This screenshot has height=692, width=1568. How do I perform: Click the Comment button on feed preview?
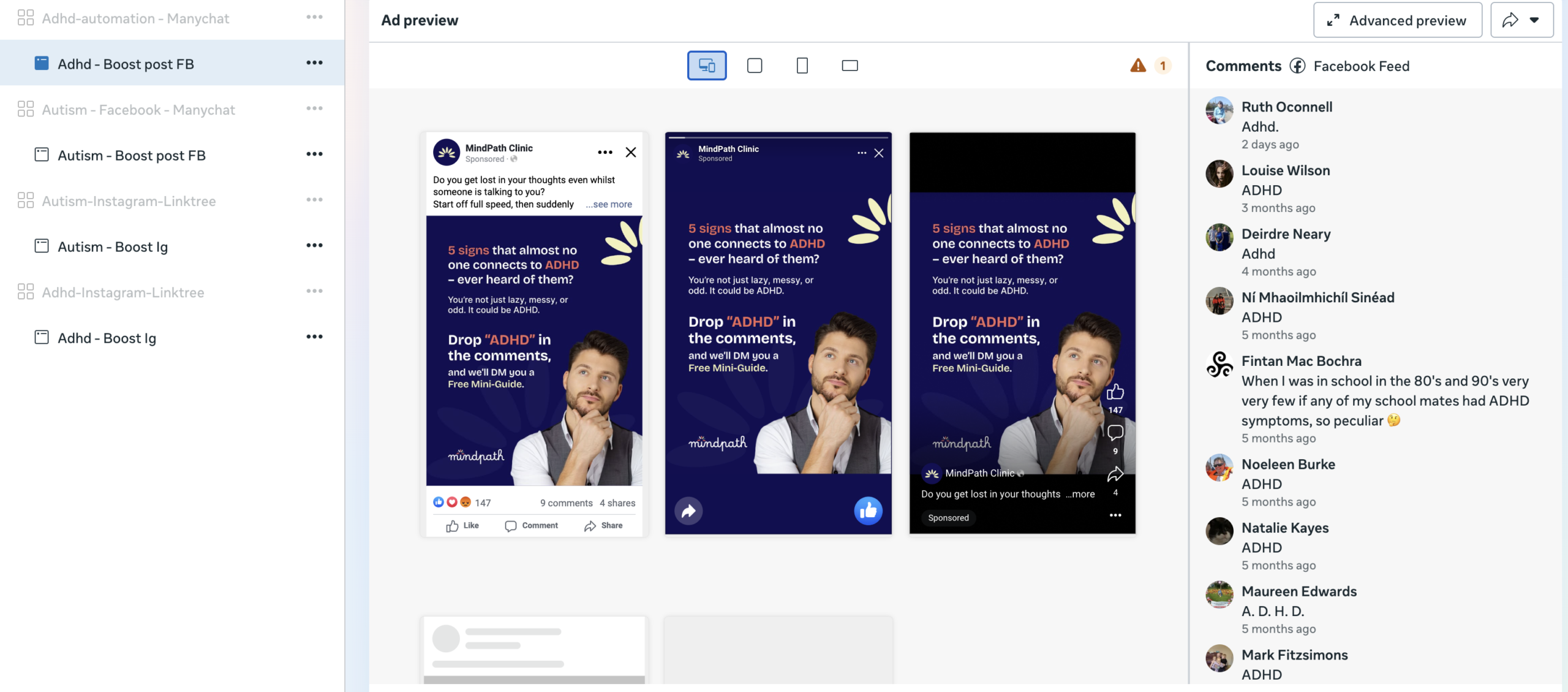coord(531,525)
